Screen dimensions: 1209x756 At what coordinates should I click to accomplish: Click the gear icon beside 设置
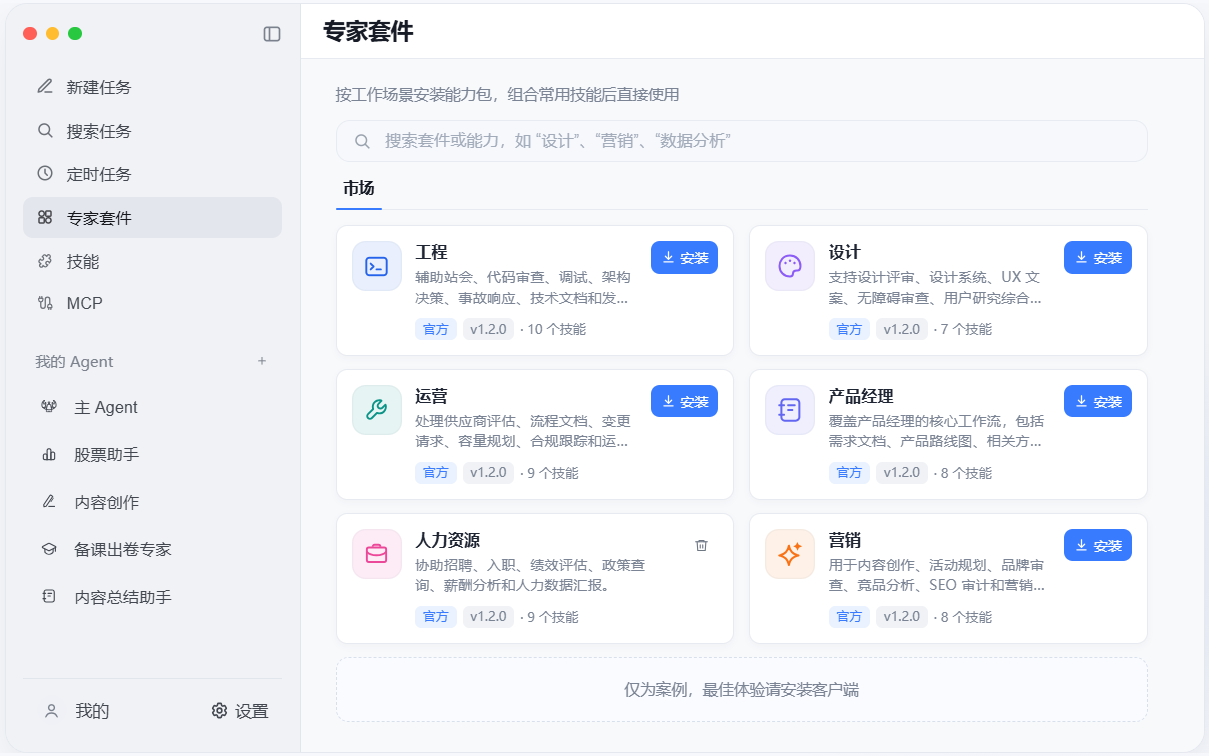pyautogui.click(x=219, y=711)
